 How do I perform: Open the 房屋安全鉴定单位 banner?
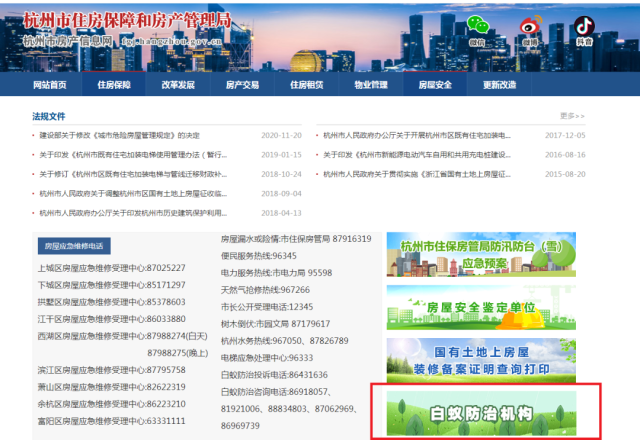tap(481, 307)
